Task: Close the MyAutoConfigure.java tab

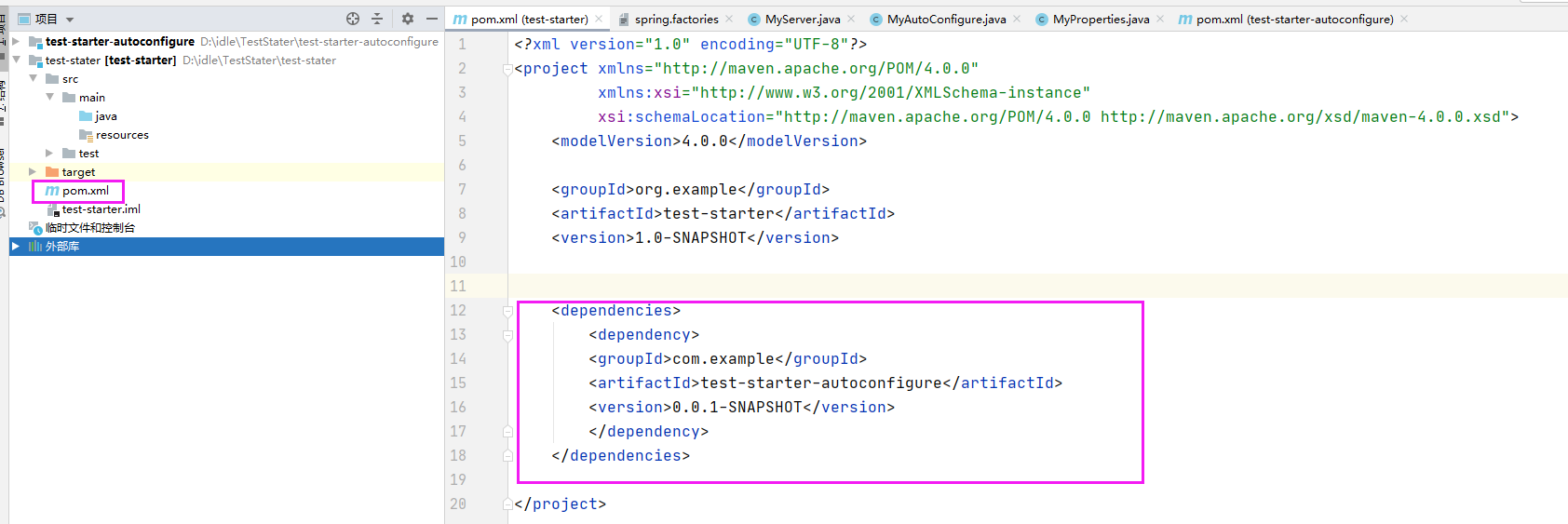Action: [1017, 19]
